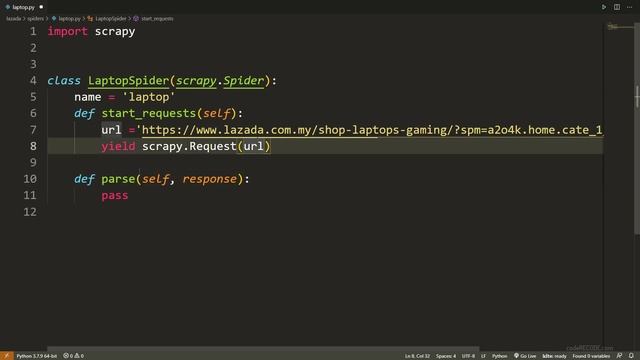This screenshot has width=640, height=360.
Task: Click the Python file icon on the tab
Action: [7, 7]
